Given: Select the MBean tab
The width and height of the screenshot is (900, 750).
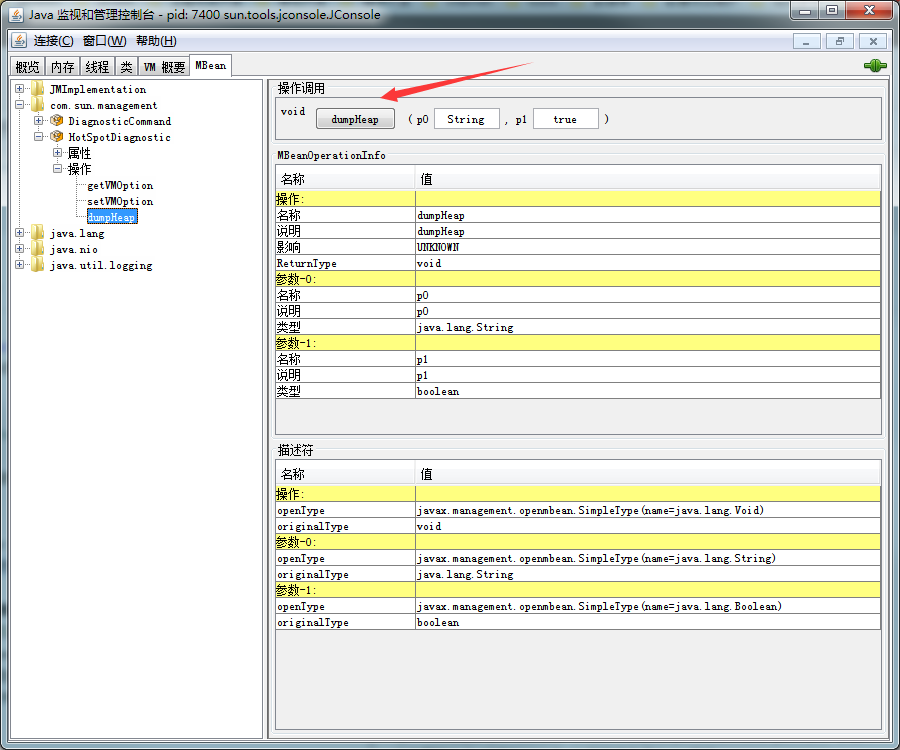Looking at the screenshot, I should pos(211,65).
